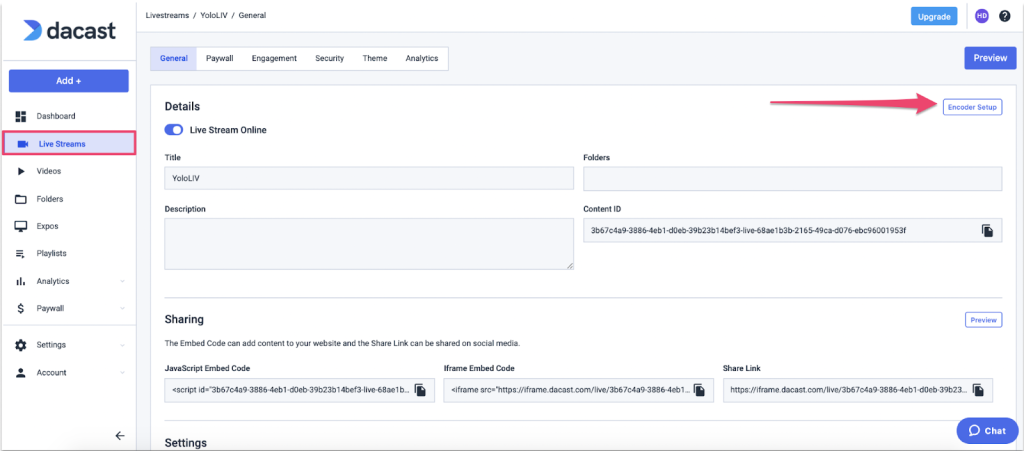This screenshot has height=451, width=1024.
Task: Expand the Settings sidebar submenu chevron
Action: coord(122,345)
